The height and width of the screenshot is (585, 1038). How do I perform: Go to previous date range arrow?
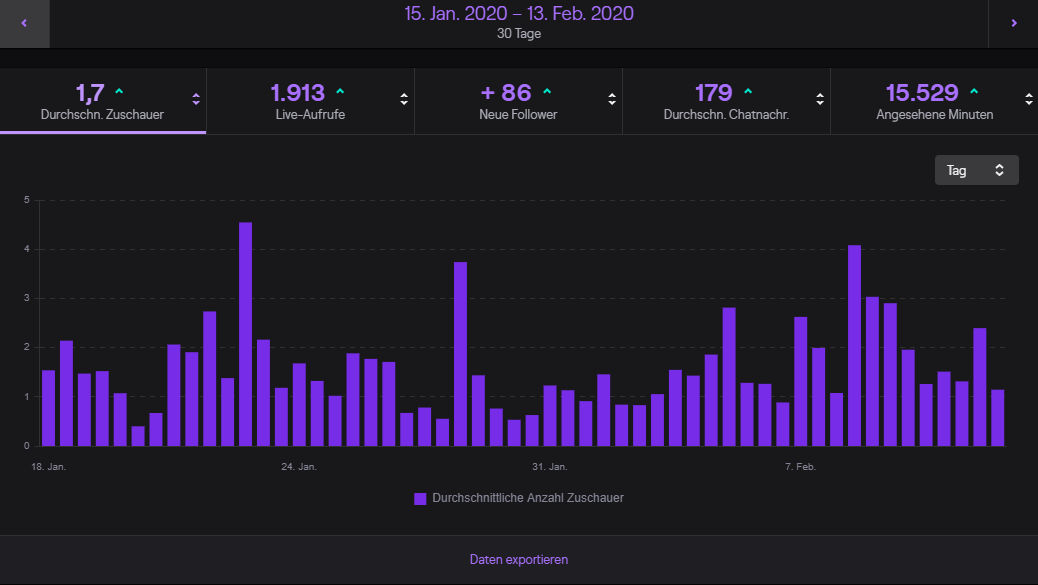click(x=24, y=24)
